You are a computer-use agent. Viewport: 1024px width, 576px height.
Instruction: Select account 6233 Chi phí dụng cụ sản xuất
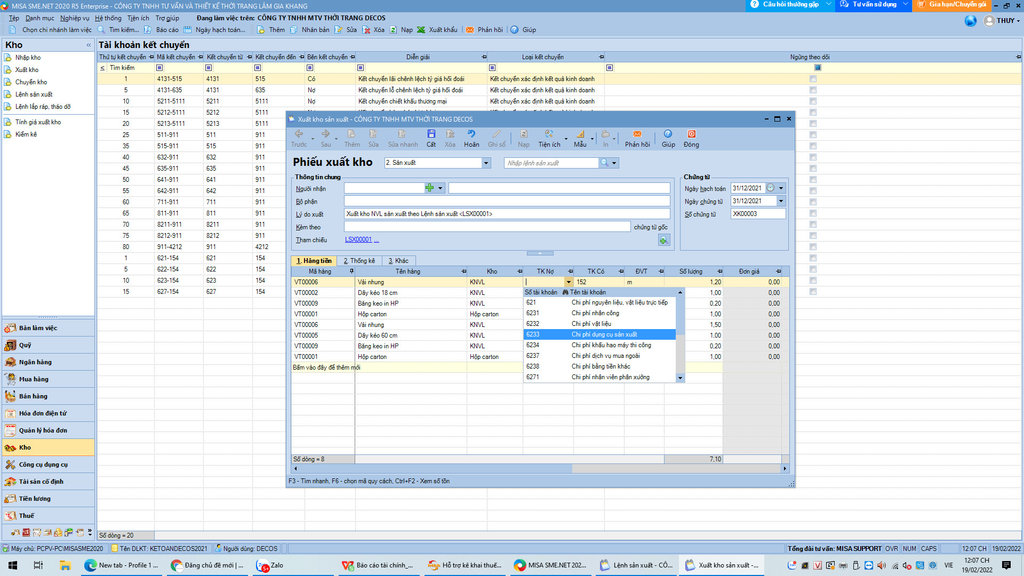click(x=600, y=334)
